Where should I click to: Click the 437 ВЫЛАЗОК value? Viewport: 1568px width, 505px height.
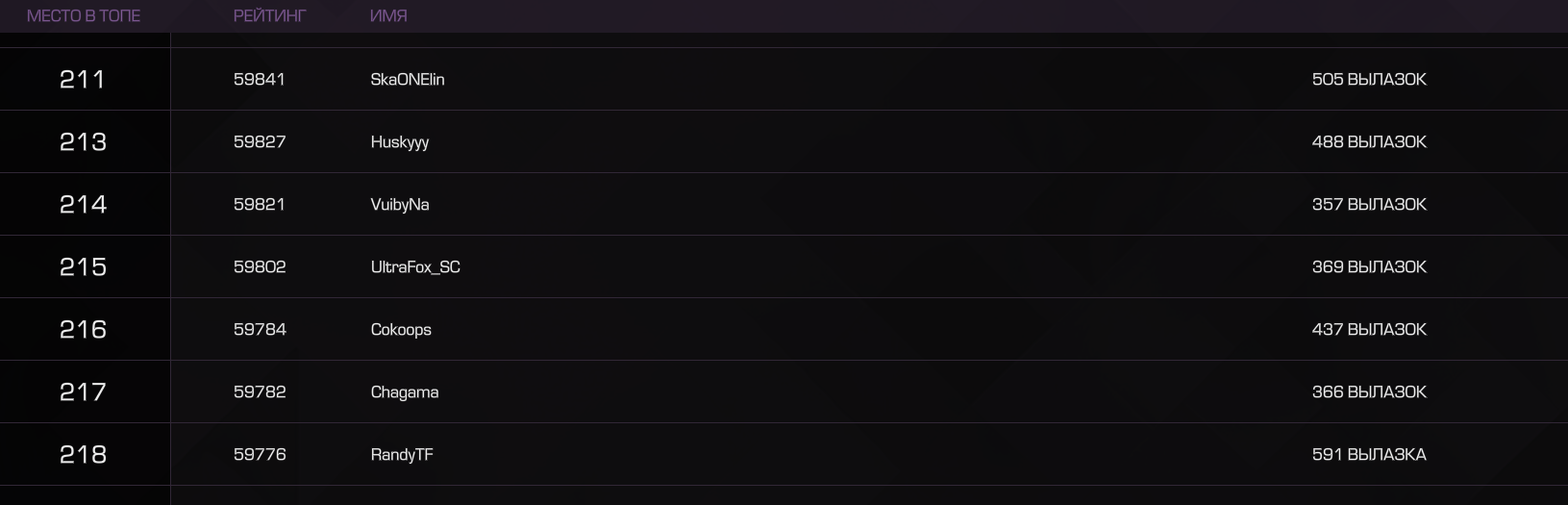pyautogui.click(x=1369, y=330)
